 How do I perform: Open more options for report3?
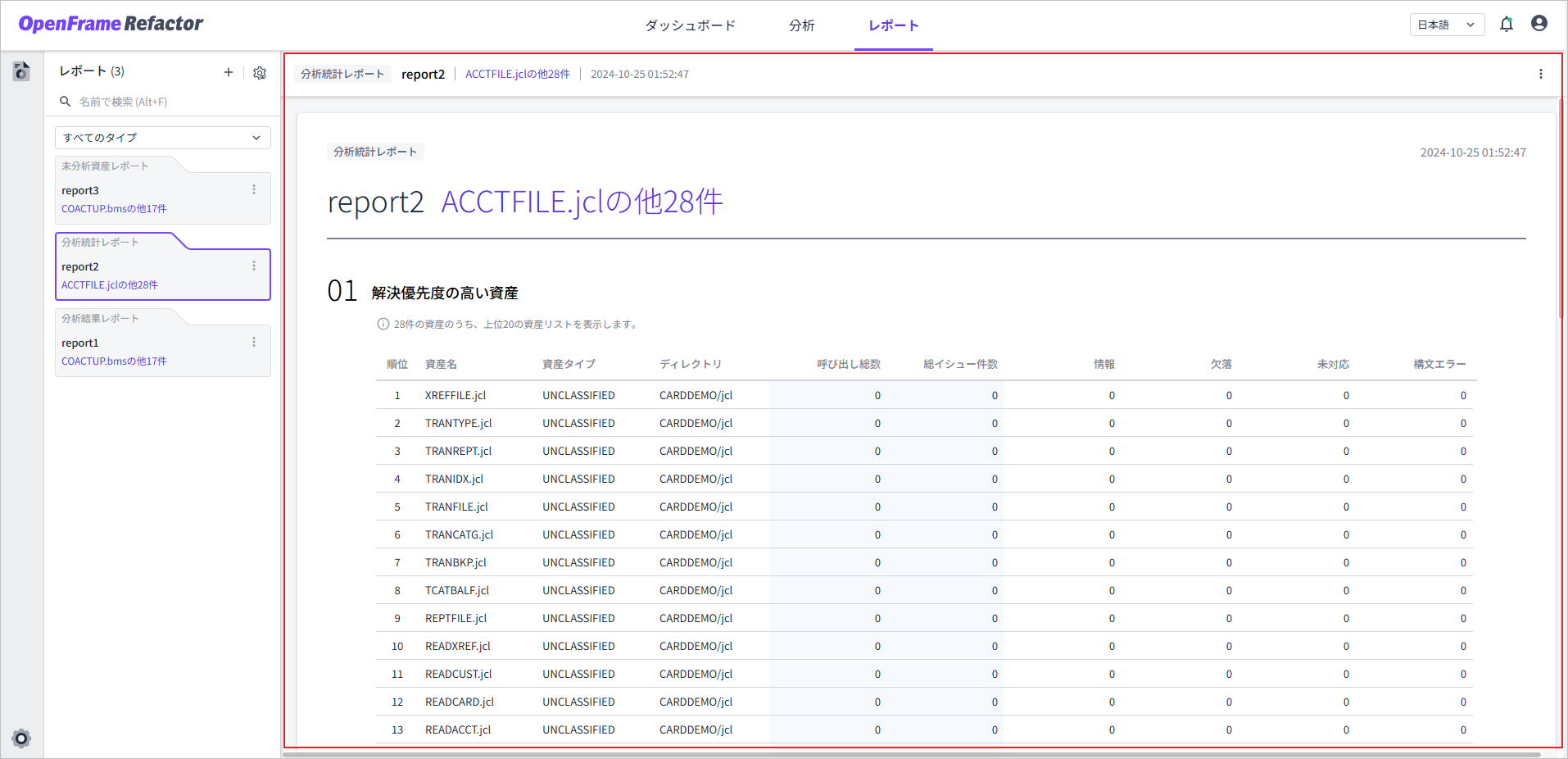(x=254, y=189)
